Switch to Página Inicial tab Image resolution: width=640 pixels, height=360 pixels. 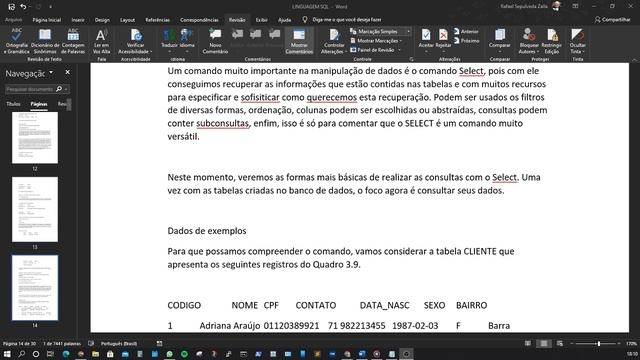tap(47, 20)
